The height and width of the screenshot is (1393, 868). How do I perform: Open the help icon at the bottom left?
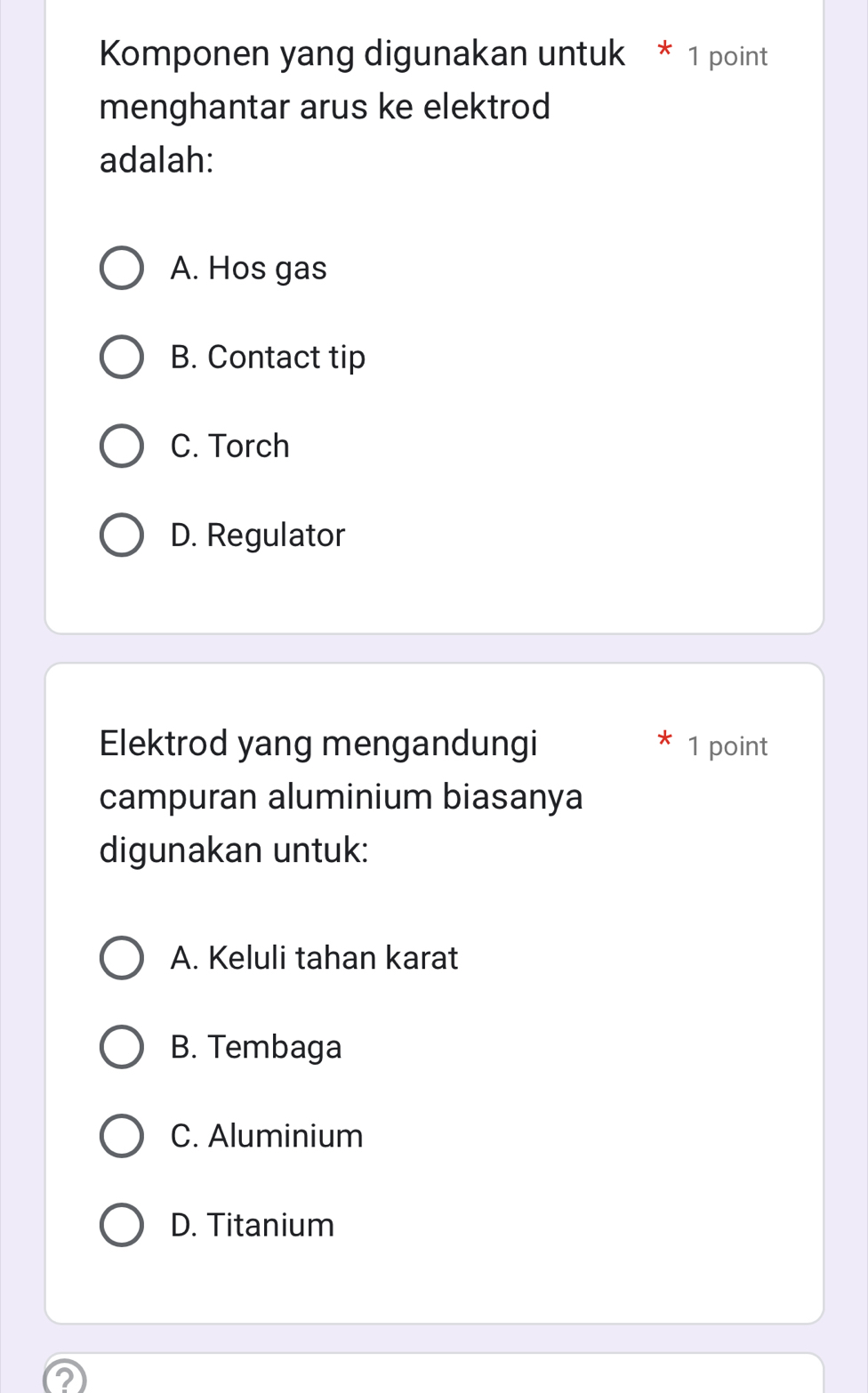point(65,1379)
